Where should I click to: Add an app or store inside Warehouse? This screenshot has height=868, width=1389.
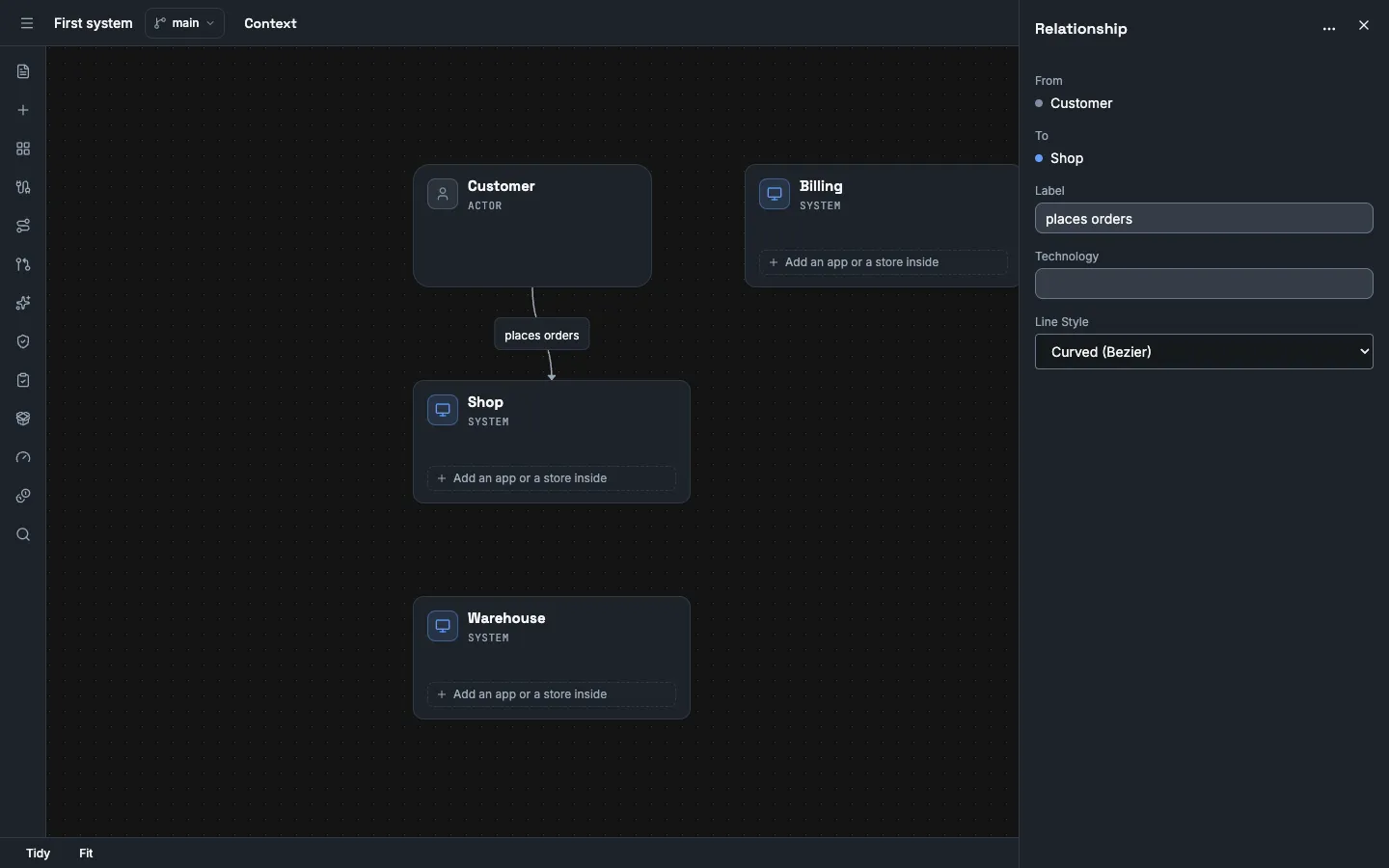tap(552, 694)
